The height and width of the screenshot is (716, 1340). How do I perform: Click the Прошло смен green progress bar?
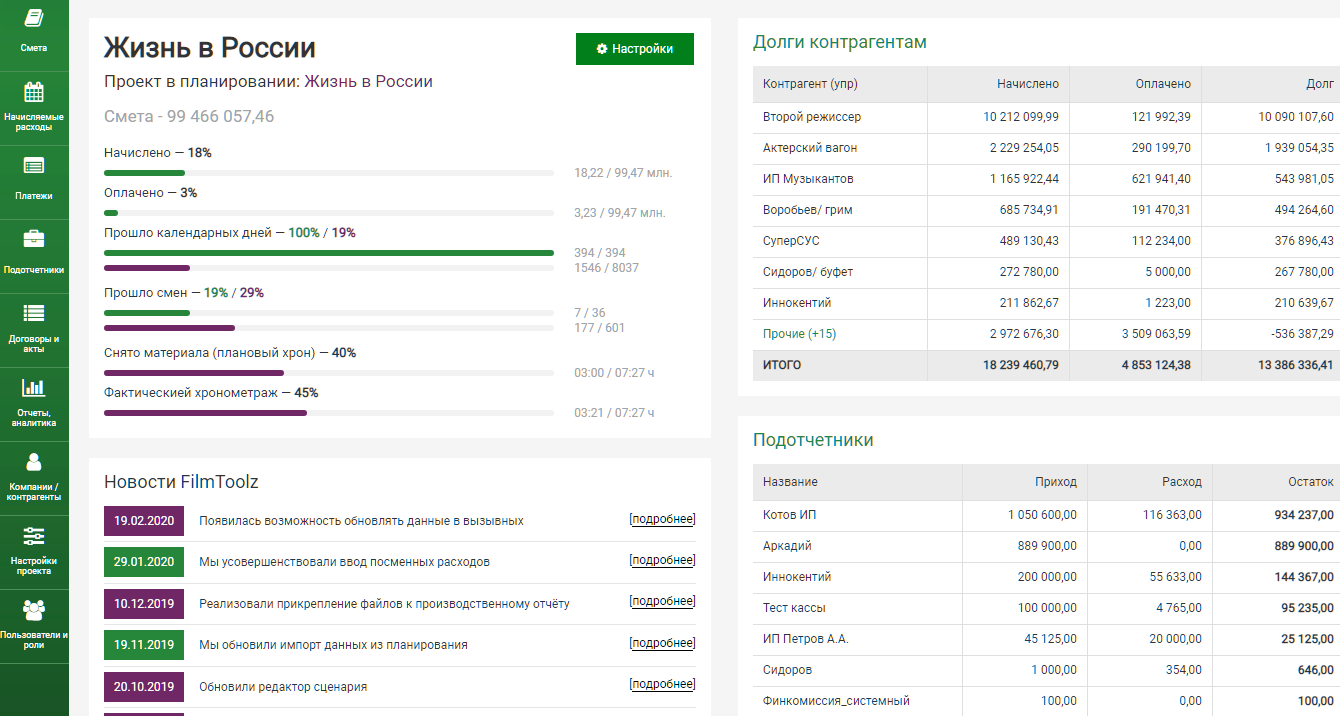click(x=329, y=313)
